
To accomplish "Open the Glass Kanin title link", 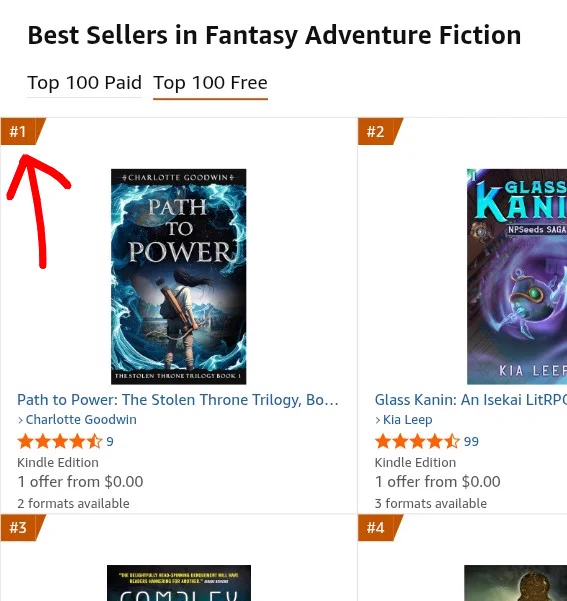I will (471, 400).
